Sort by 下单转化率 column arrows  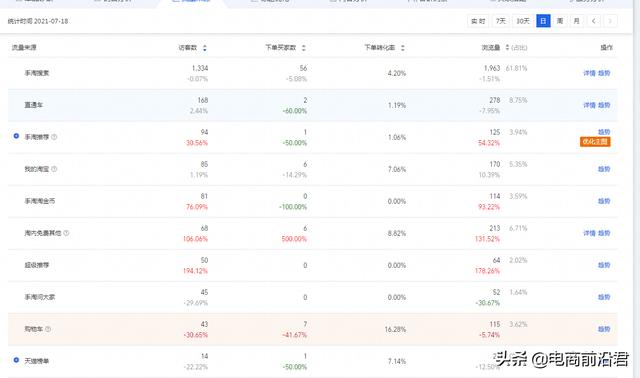point(402,48)
